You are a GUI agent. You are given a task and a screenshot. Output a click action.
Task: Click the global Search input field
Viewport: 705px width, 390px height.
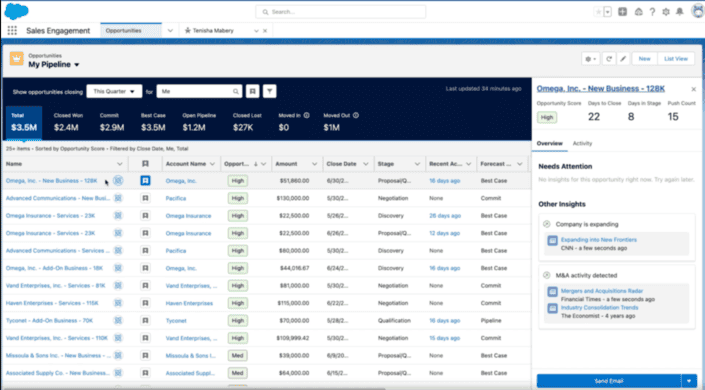341,12
